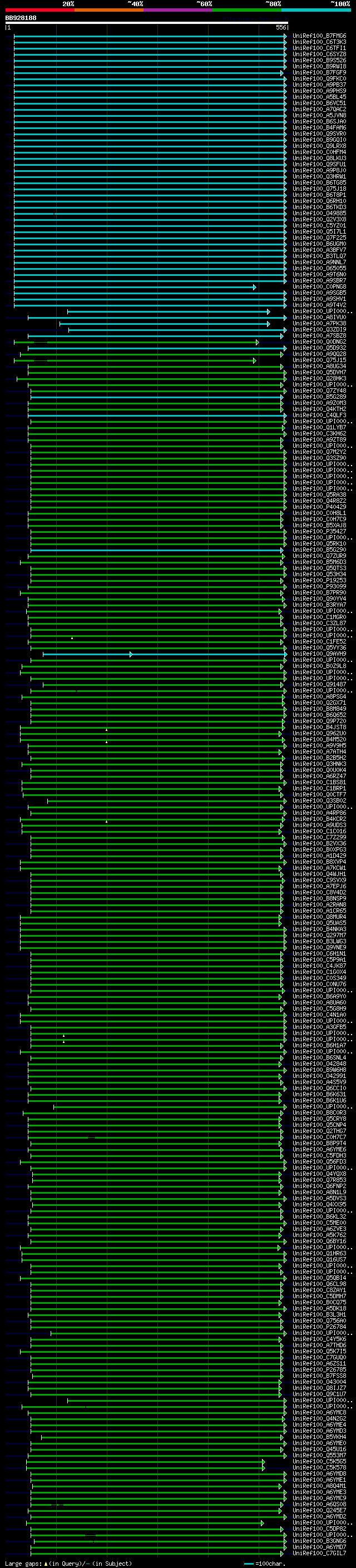
Task: Select the hit UniRef100_Q9AVH9
Action: (319, 654)
